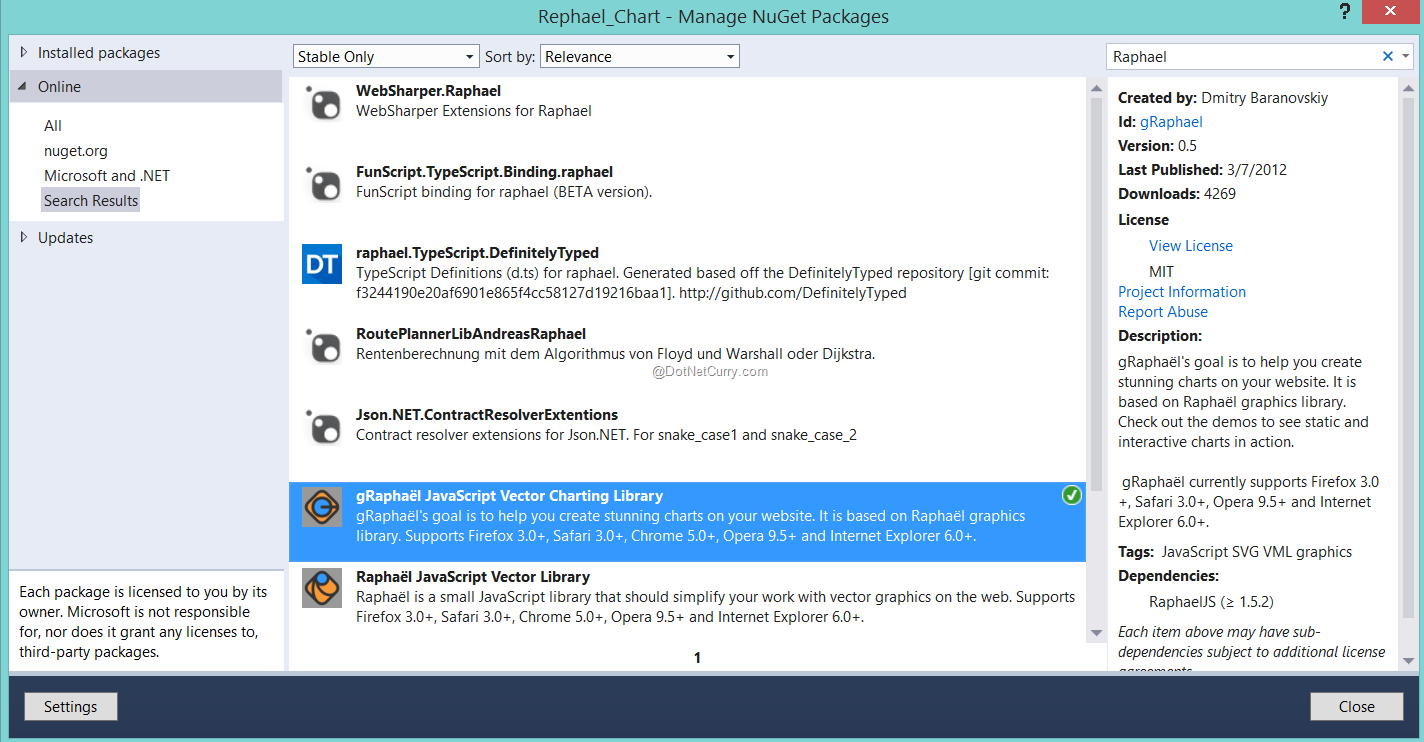This screenshot has height=742, width=1424.
Task: Click the Json.NET.ContractResolverExtentions package icon
Action: (x=322, y=426)
